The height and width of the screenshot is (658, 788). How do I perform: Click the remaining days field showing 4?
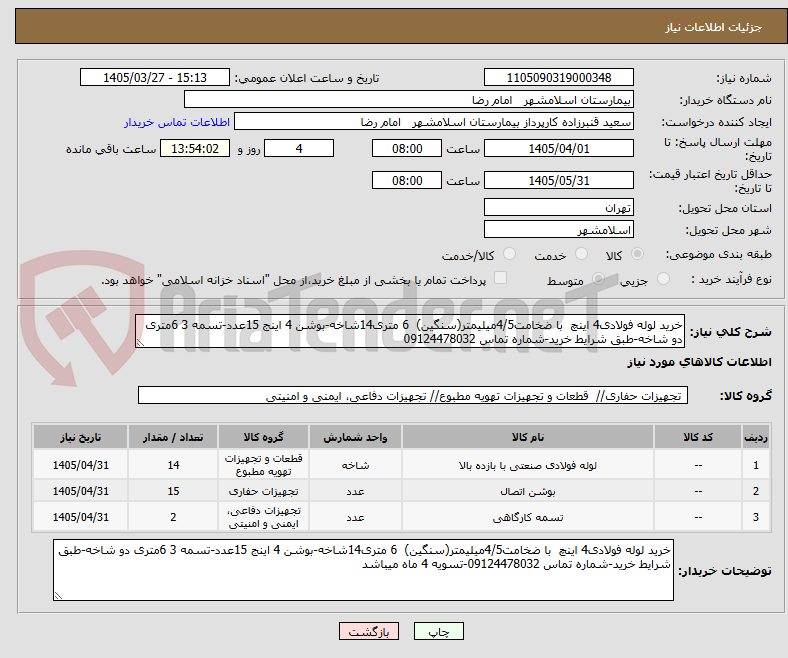click(299, 148)
